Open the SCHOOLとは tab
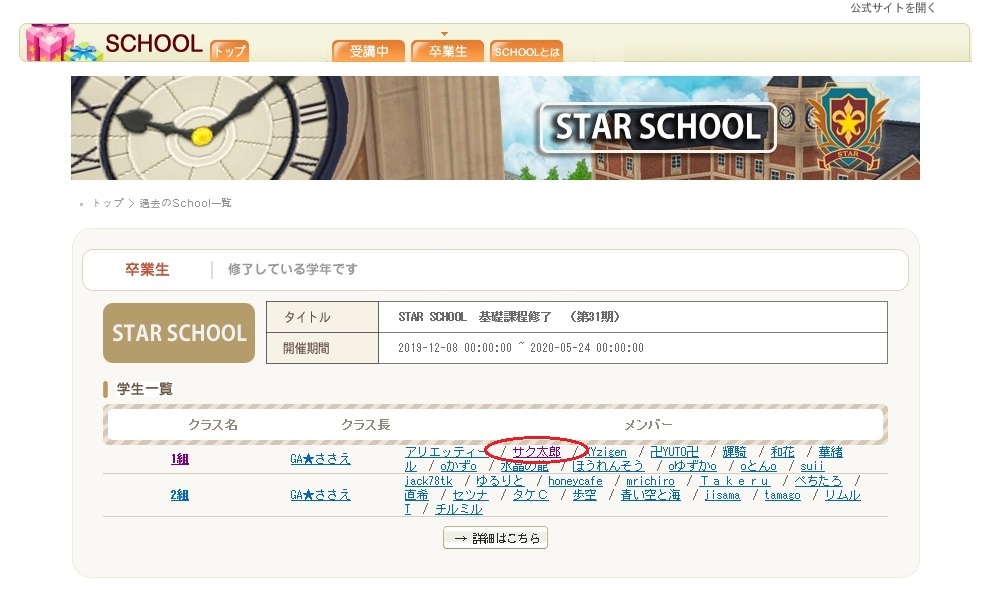The height and width of the screenshot is (590, 992). (x=526, y=51)
